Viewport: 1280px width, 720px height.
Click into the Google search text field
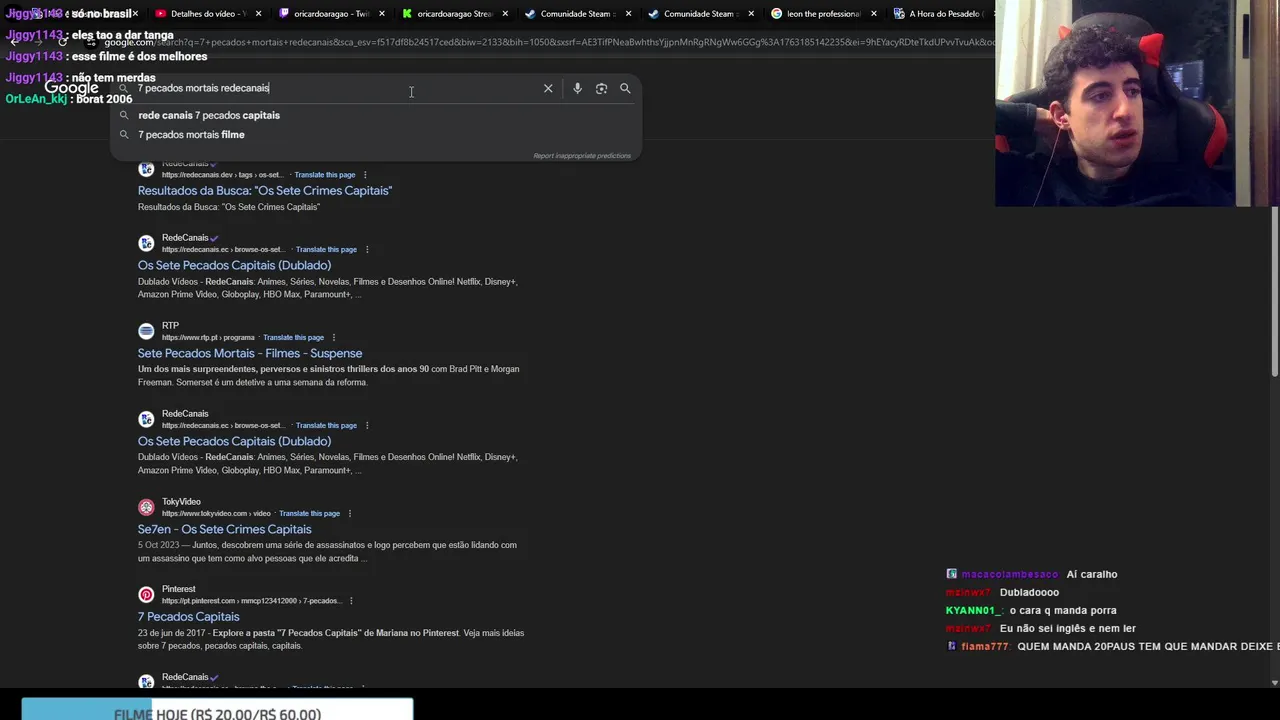[335, 88]
